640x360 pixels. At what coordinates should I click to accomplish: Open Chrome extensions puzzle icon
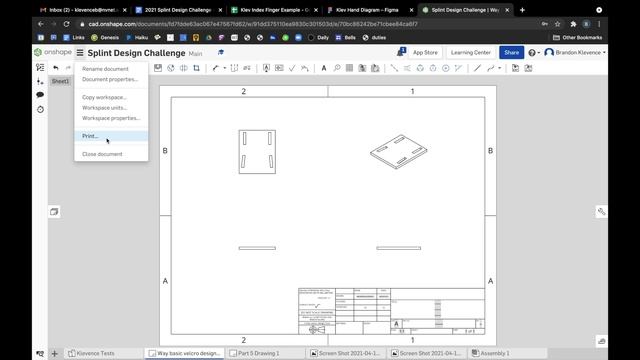pyautogui.click(x=573, y=24)
